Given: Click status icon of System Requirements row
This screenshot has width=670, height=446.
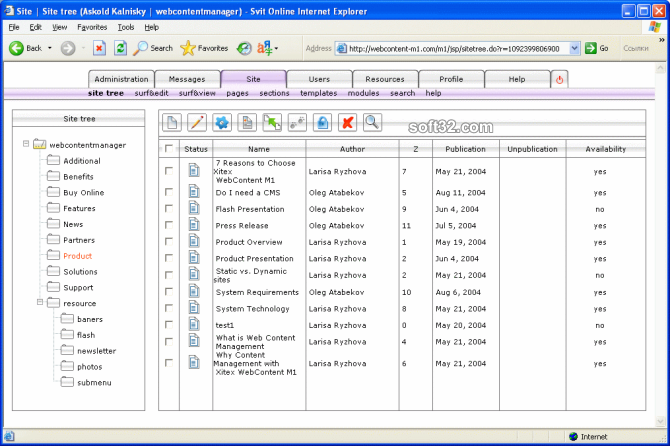Looking at the screenshot, I should 194,291.
